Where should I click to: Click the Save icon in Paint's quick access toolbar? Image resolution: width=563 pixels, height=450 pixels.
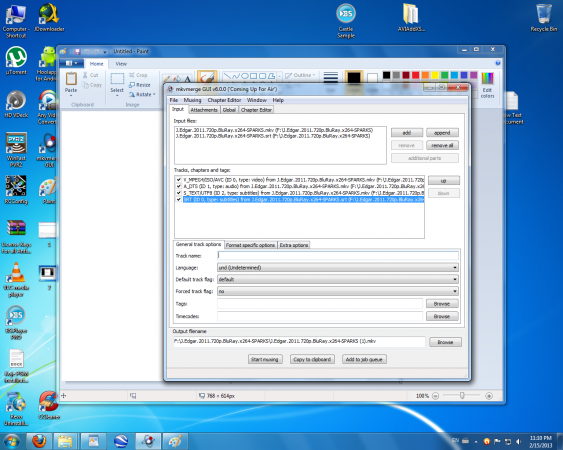click(77, 51)
